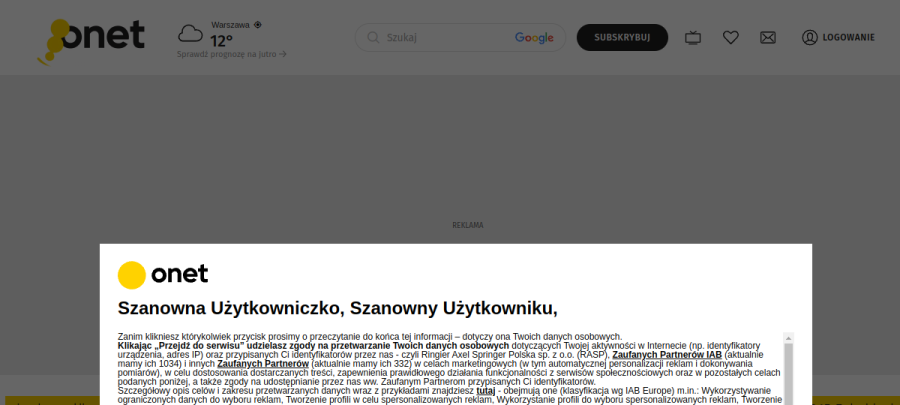Viewport: 900px width, 405px height.
Task: Click the location target icon beside Warszawa
Action: (x=258, y=25)
